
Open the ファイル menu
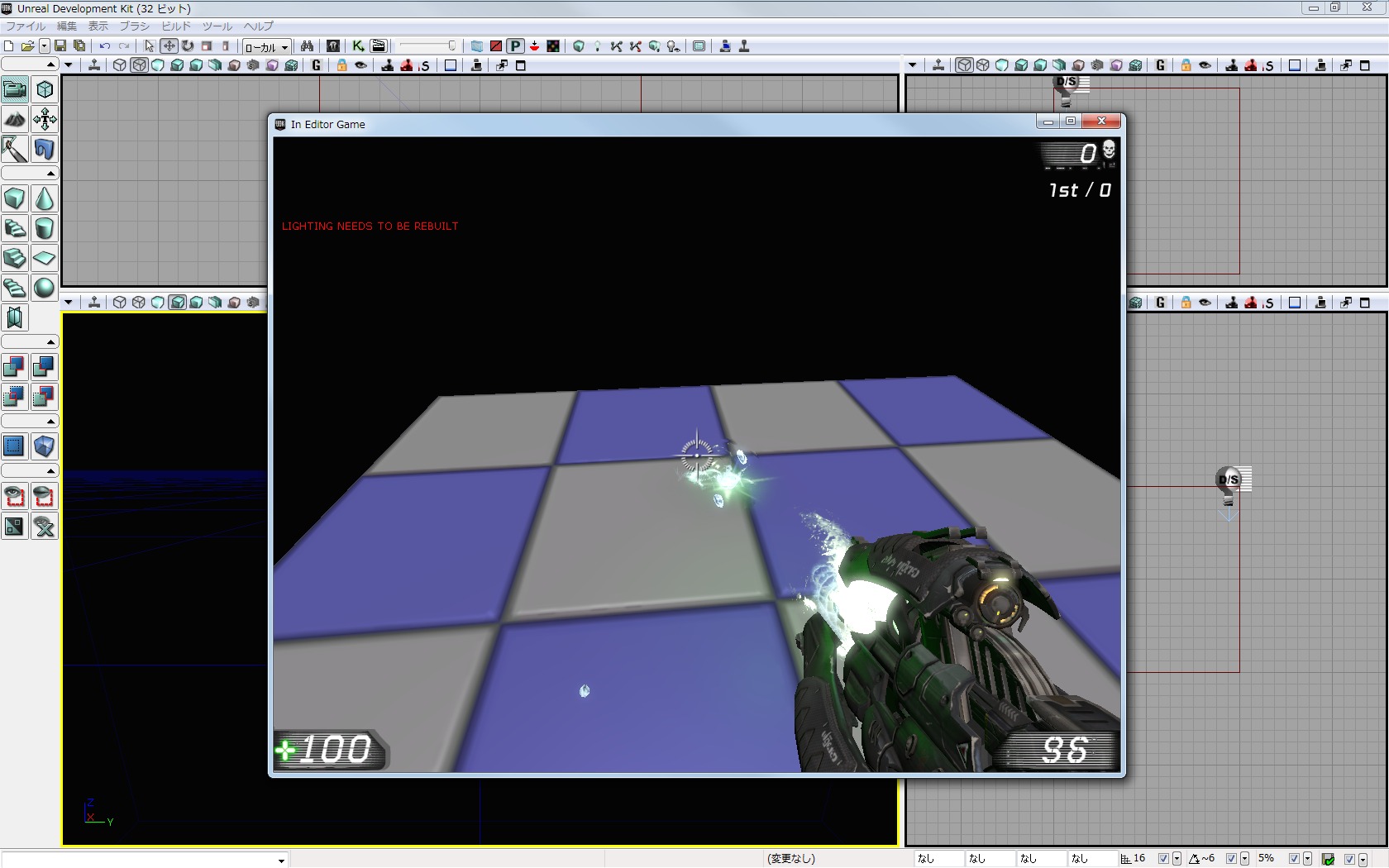26,26
